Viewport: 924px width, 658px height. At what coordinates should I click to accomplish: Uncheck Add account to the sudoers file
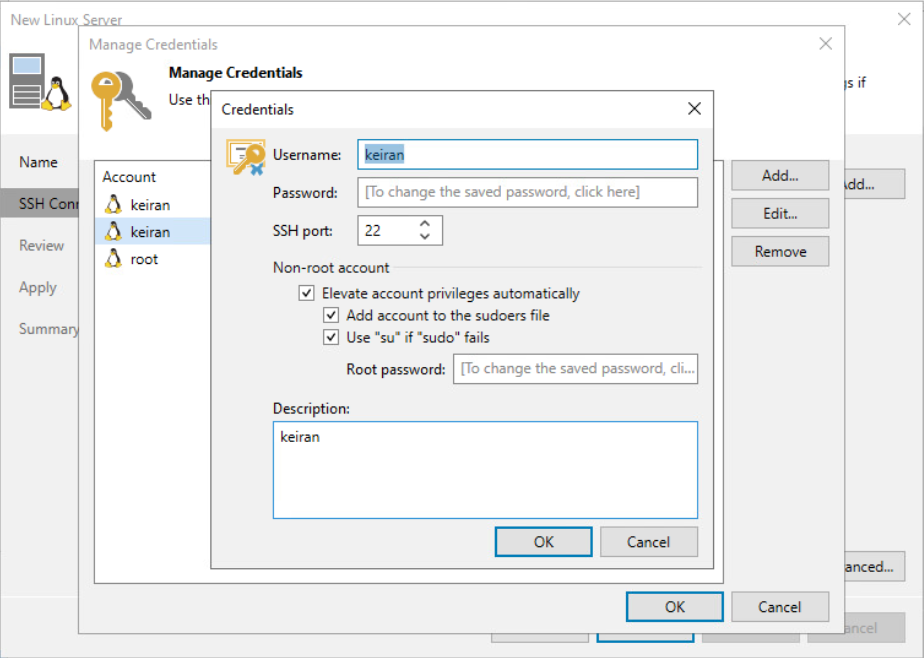point(331,315)
